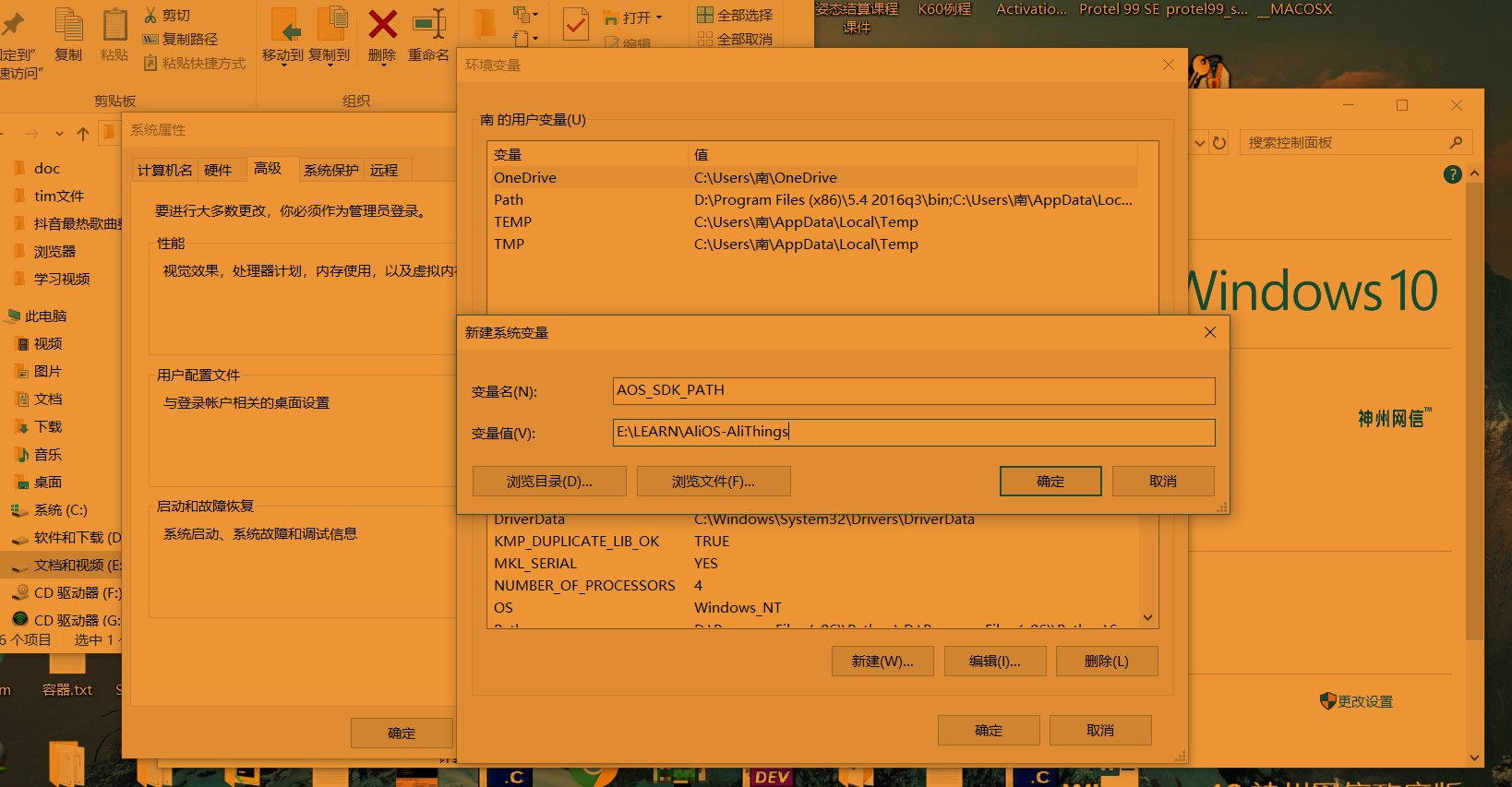This screenshot has width=1512, height=787.
Task: Click the Copy path icon
Action: point(150,39)
